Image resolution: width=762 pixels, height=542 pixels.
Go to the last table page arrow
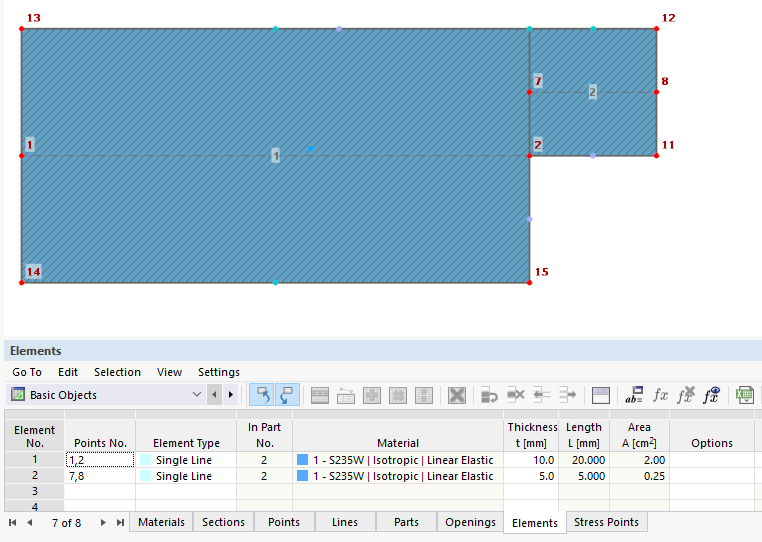(x=120, y=523)
